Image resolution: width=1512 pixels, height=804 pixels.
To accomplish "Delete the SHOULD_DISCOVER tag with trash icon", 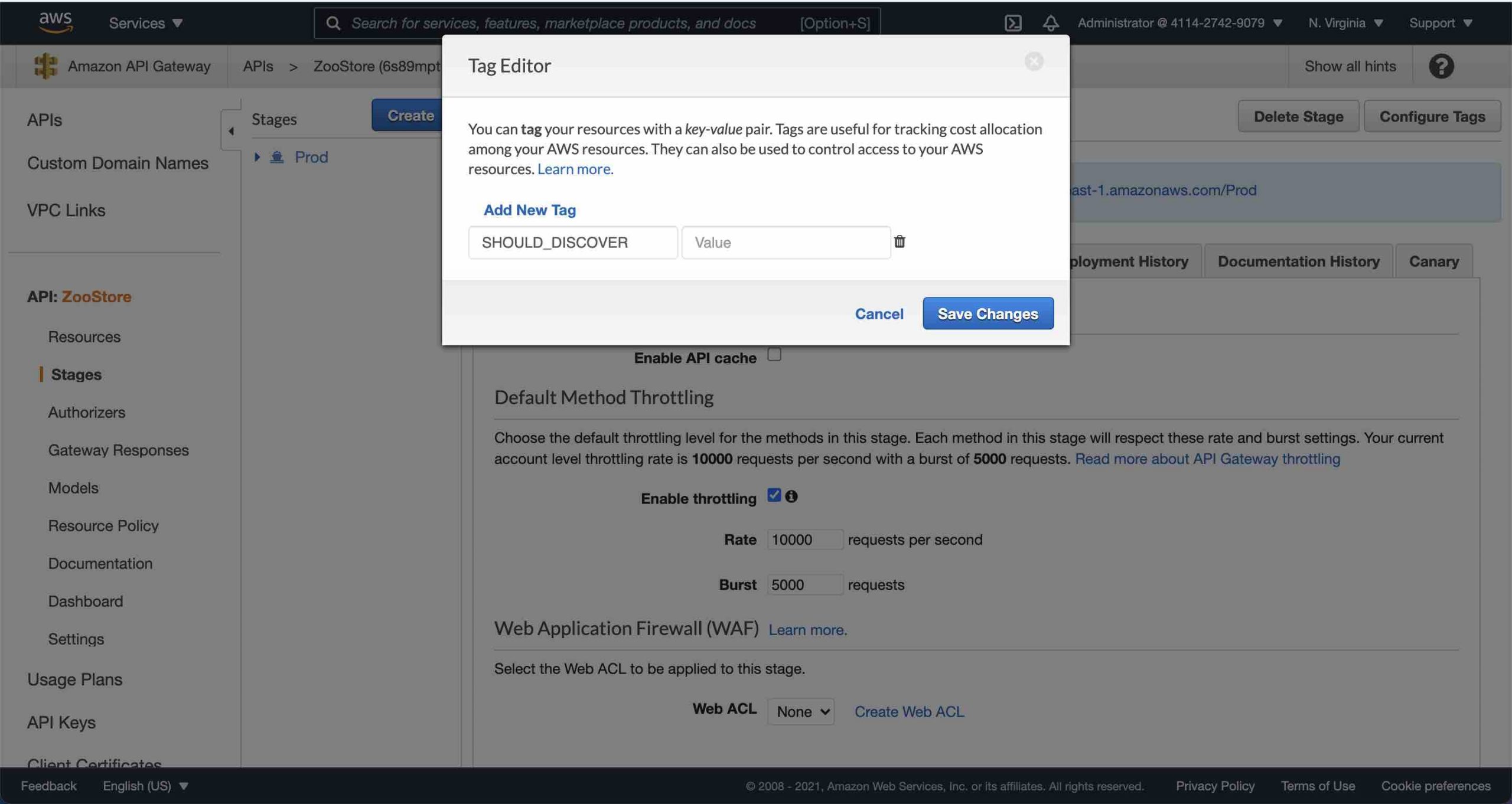I will (899, 241).
